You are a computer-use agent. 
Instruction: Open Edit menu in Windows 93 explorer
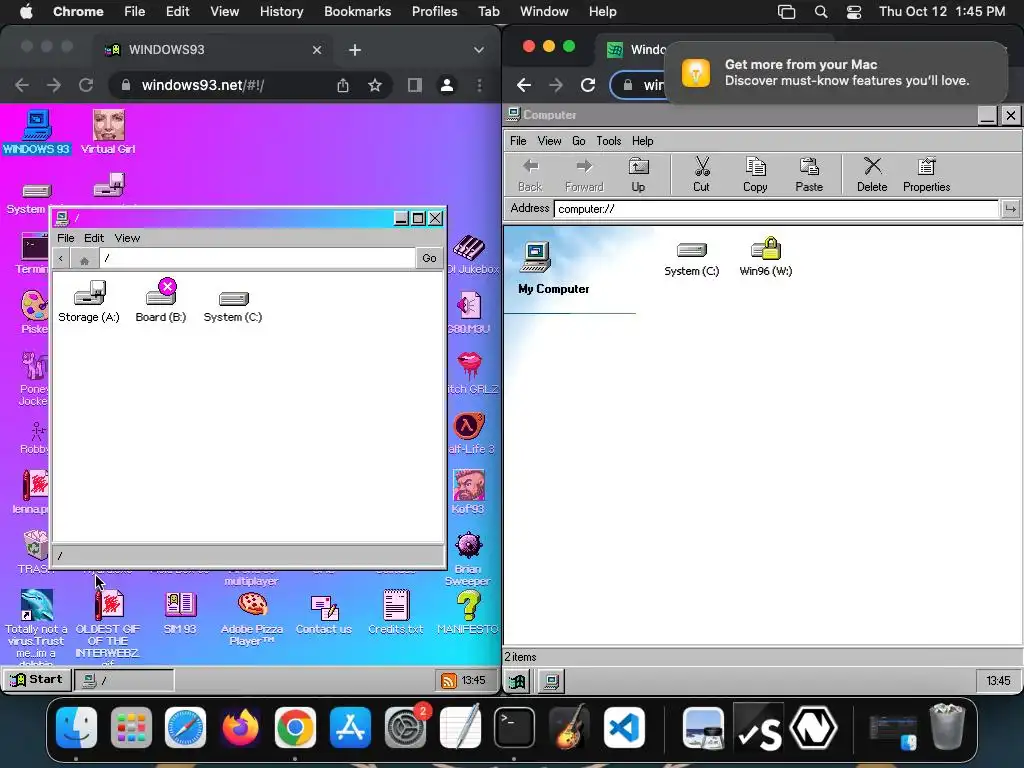(94, 238)
